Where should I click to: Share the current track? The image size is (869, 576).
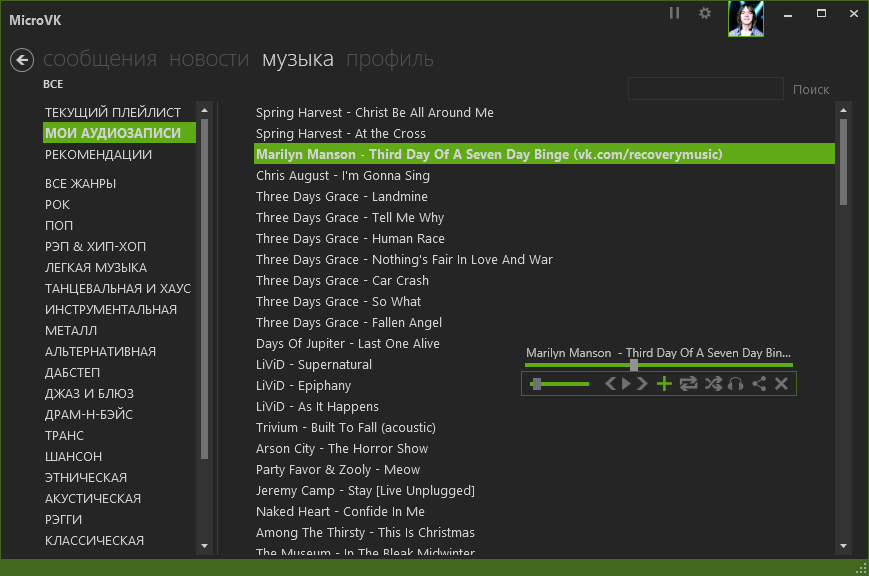click(759, 384)
